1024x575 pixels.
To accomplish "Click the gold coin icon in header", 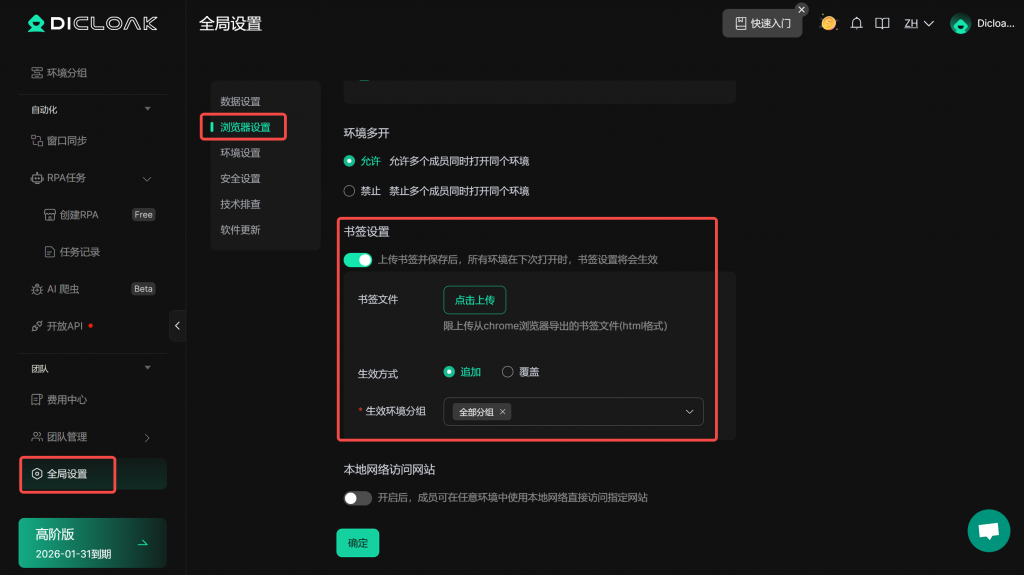I will [828, 23].
